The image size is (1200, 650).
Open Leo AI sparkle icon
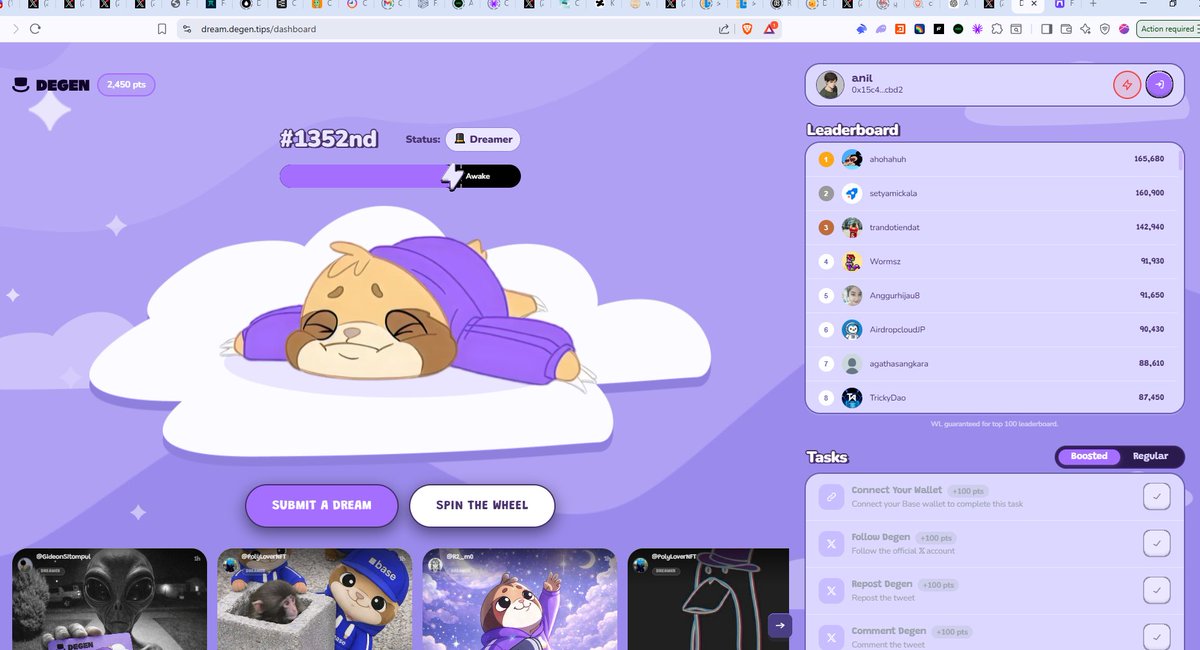coord(1086,29)
